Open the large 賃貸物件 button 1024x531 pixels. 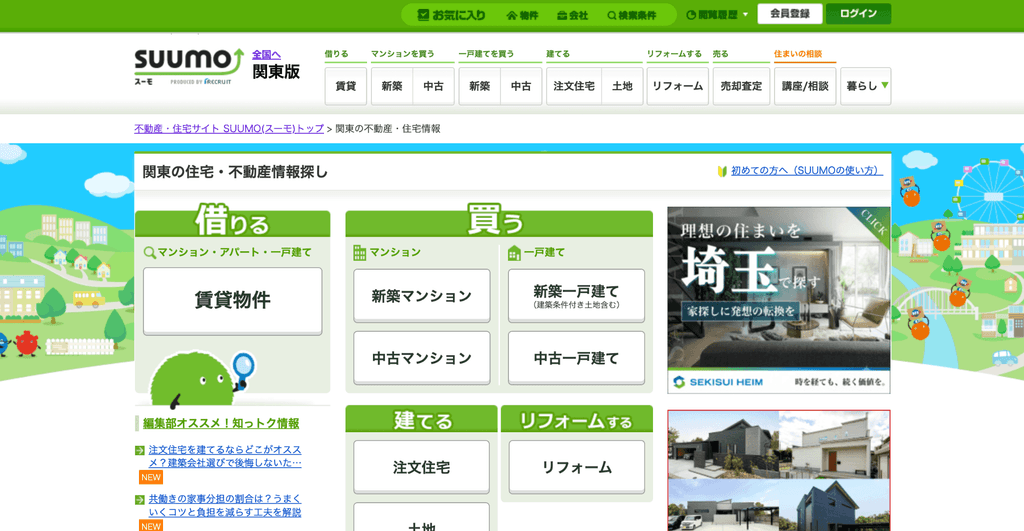pos(232,300)
